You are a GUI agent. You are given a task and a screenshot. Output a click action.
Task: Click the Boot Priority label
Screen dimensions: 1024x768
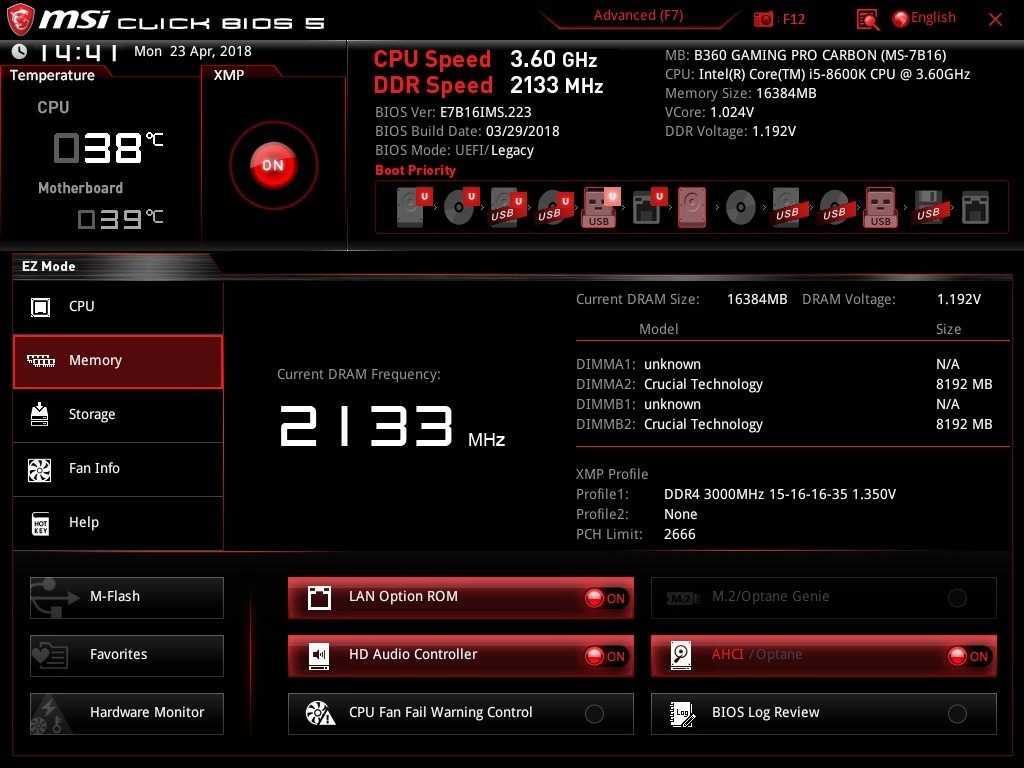point(415,170)
